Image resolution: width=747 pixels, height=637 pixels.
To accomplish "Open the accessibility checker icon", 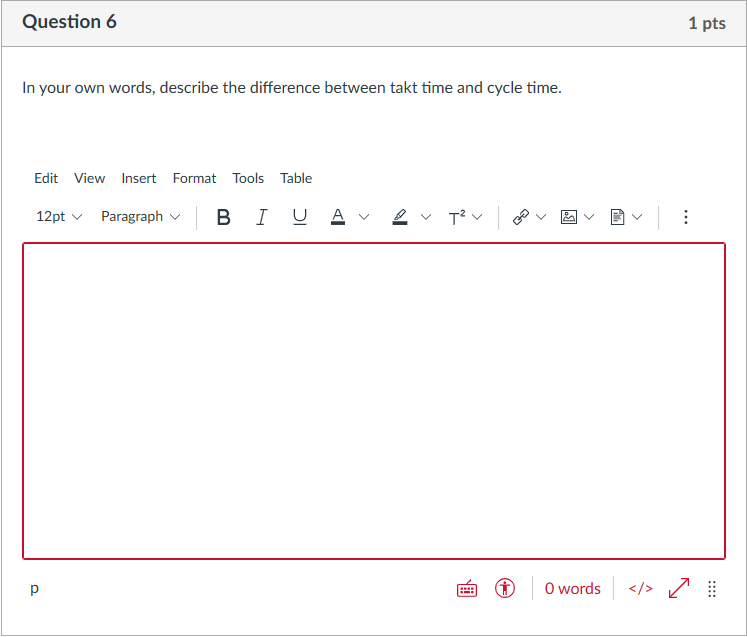I will (x=505, y=588).
